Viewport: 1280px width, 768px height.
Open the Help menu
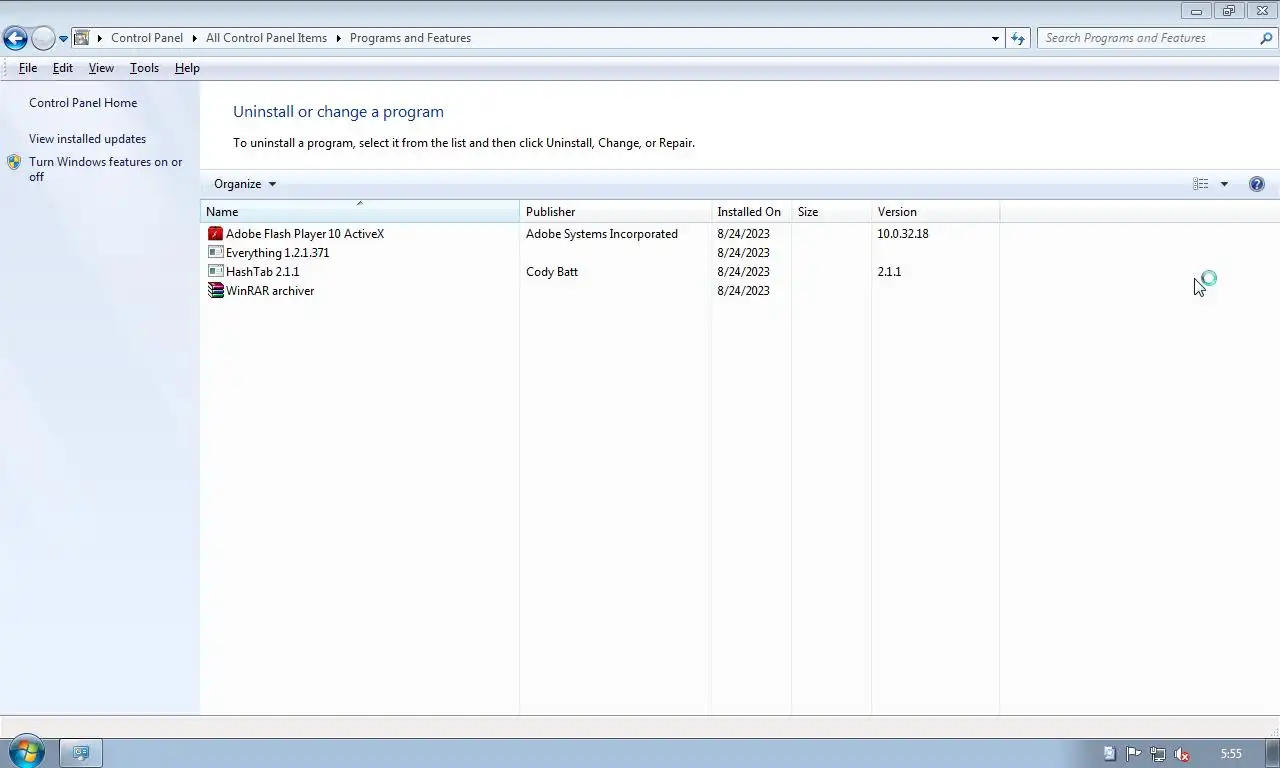(187, 68)
